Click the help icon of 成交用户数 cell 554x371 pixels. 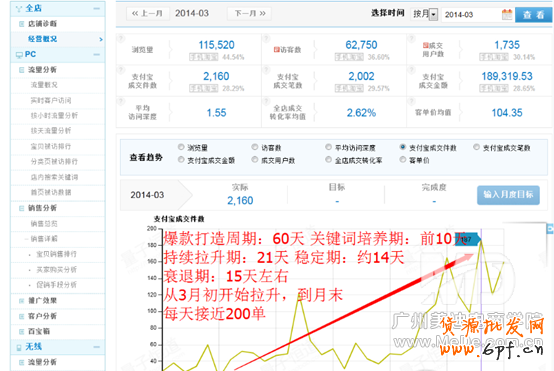click(411, 38)
